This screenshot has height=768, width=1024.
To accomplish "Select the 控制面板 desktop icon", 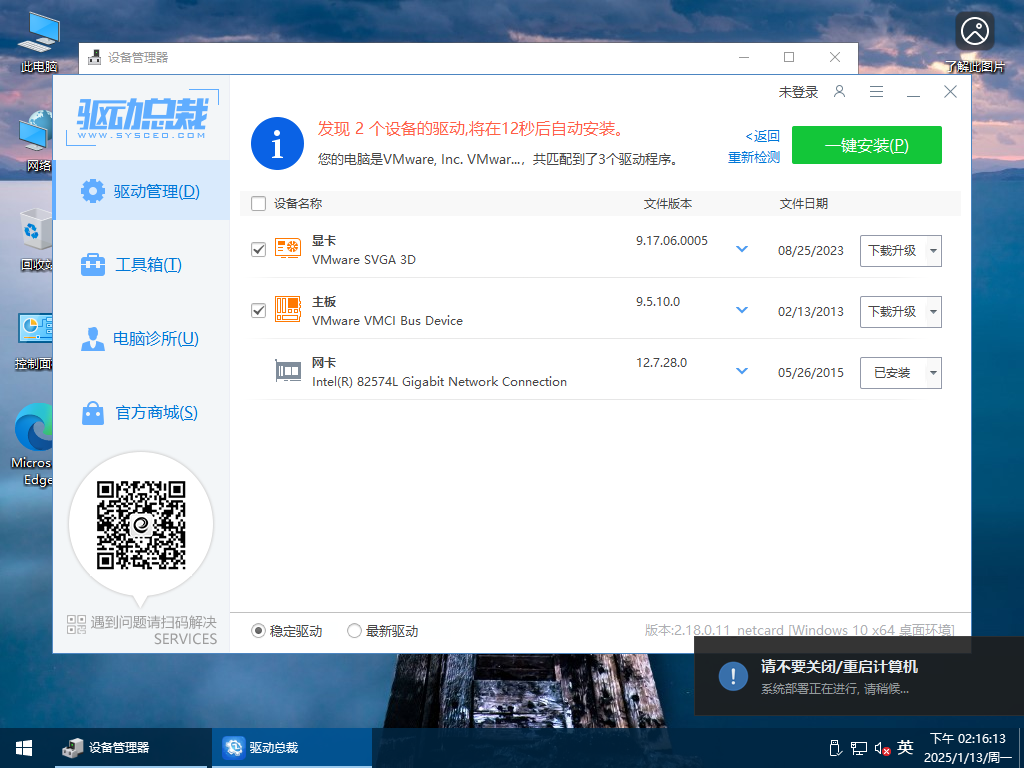I will tap(34, 340).
